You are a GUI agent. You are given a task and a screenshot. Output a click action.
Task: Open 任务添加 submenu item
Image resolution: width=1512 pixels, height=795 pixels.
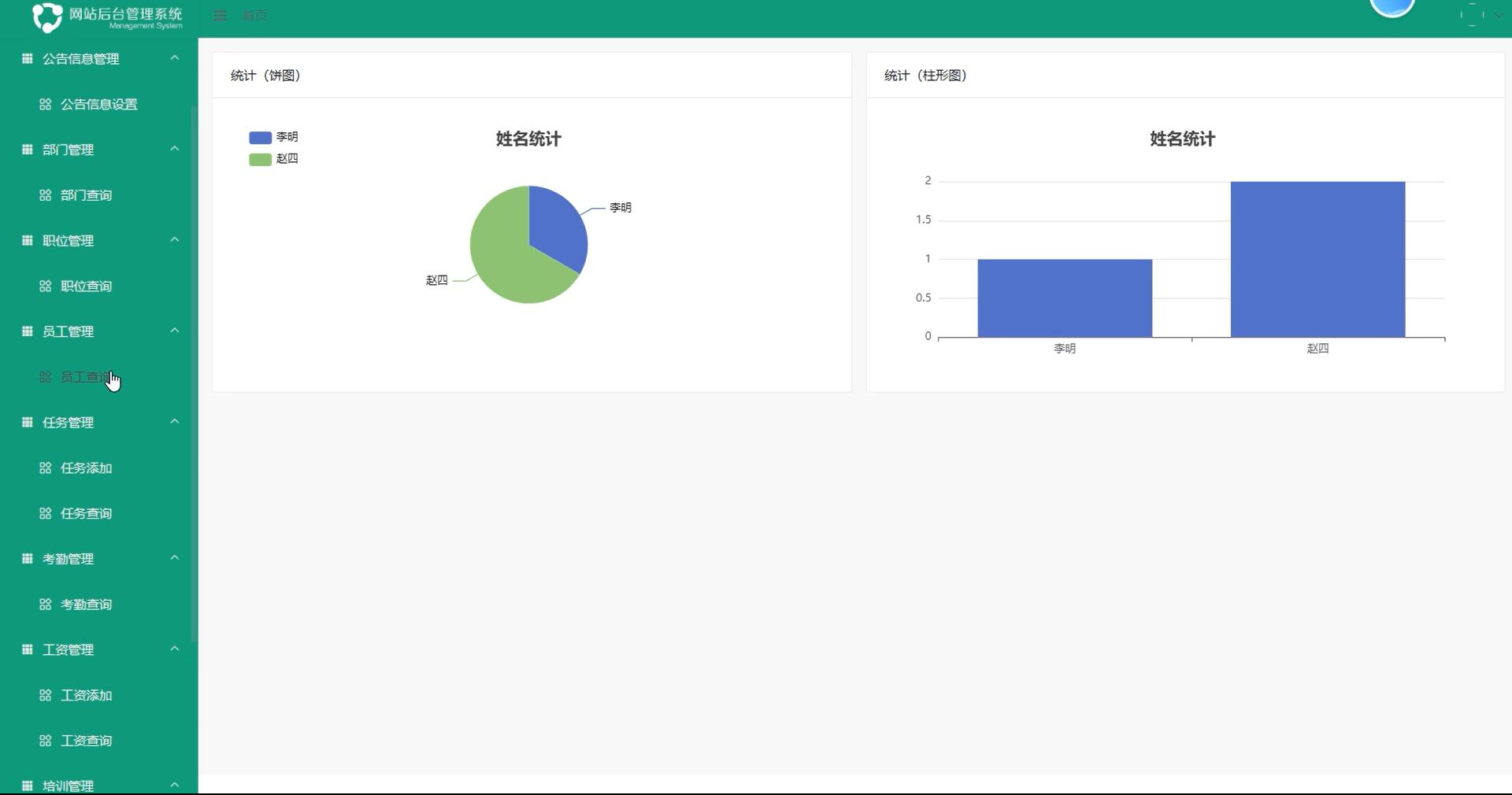87,468
